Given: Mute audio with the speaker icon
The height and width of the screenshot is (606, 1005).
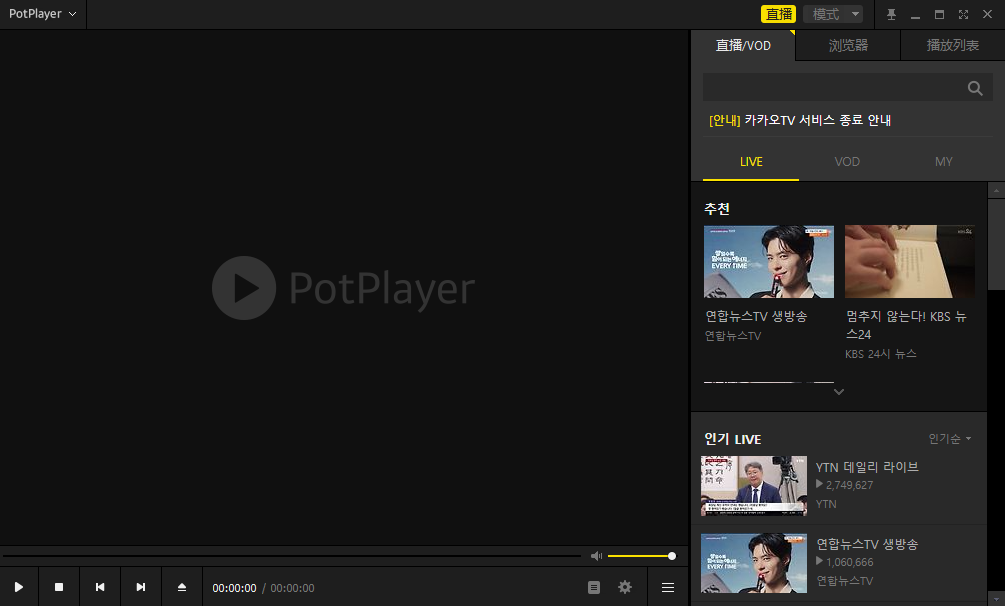Looking at the screenshot, I should [596, 555].
